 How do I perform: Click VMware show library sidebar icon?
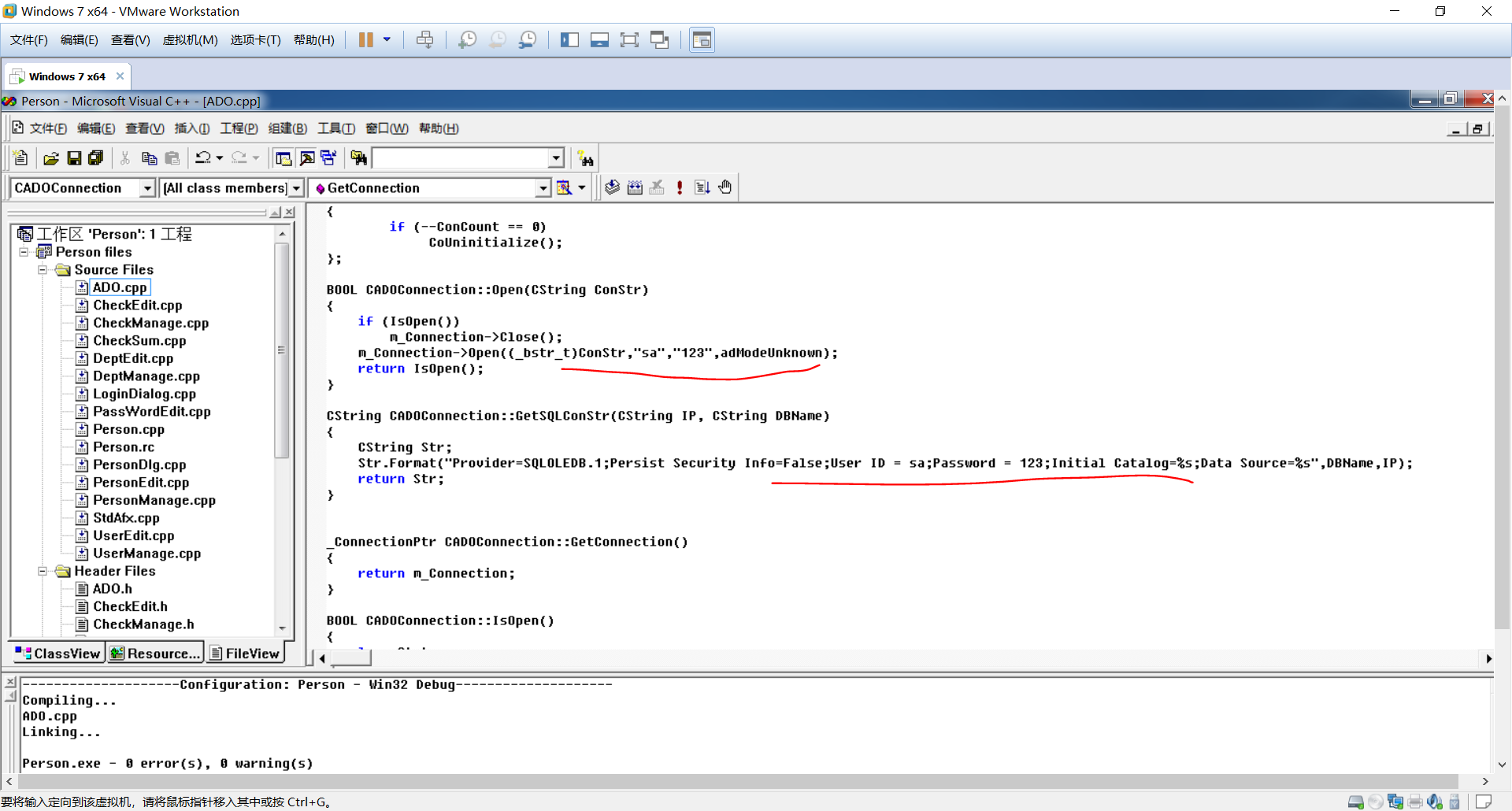click(569, 40)
